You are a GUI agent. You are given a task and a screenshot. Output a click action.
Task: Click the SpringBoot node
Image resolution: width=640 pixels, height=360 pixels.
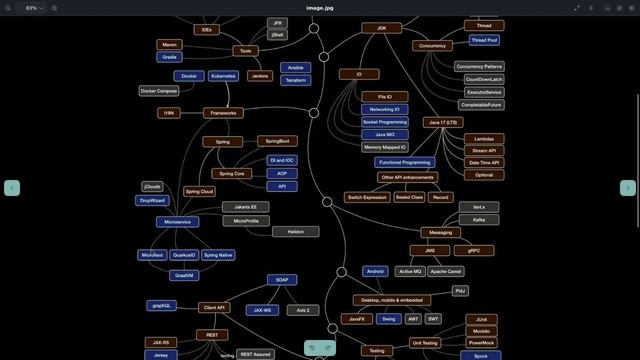coord(278,141)
